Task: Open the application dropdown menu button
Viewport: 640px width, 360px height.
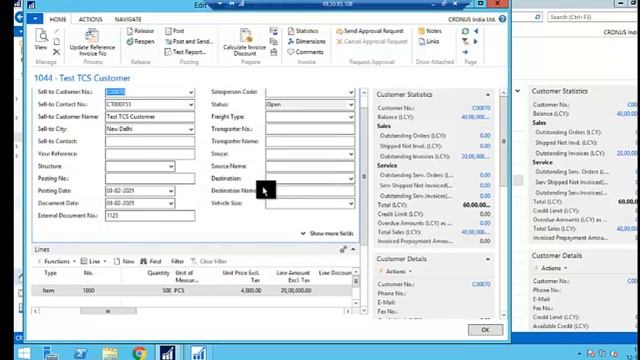Action: 35,19
